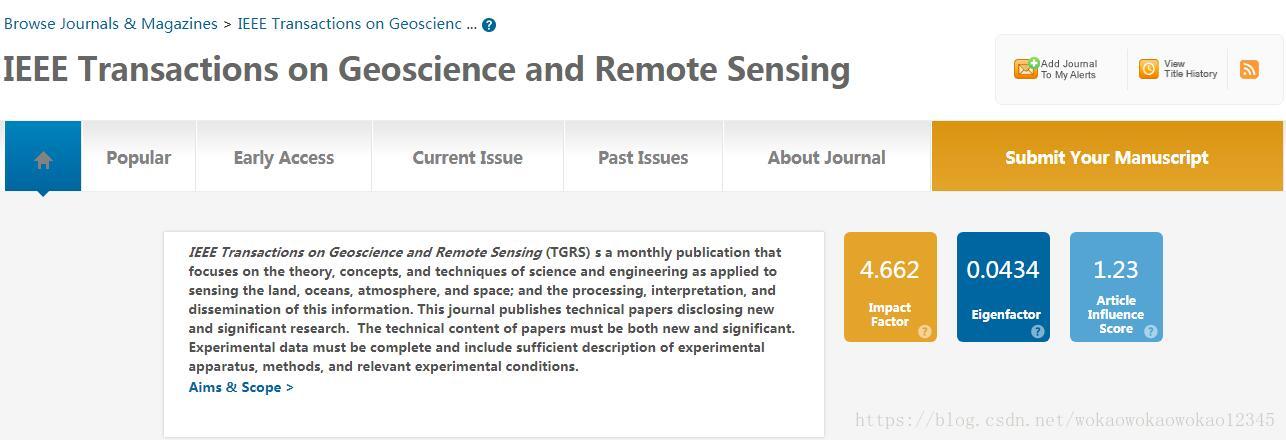The image size is (1286, 440).
Task: Expand the Aims & Scope link
Action: [241, 387]
